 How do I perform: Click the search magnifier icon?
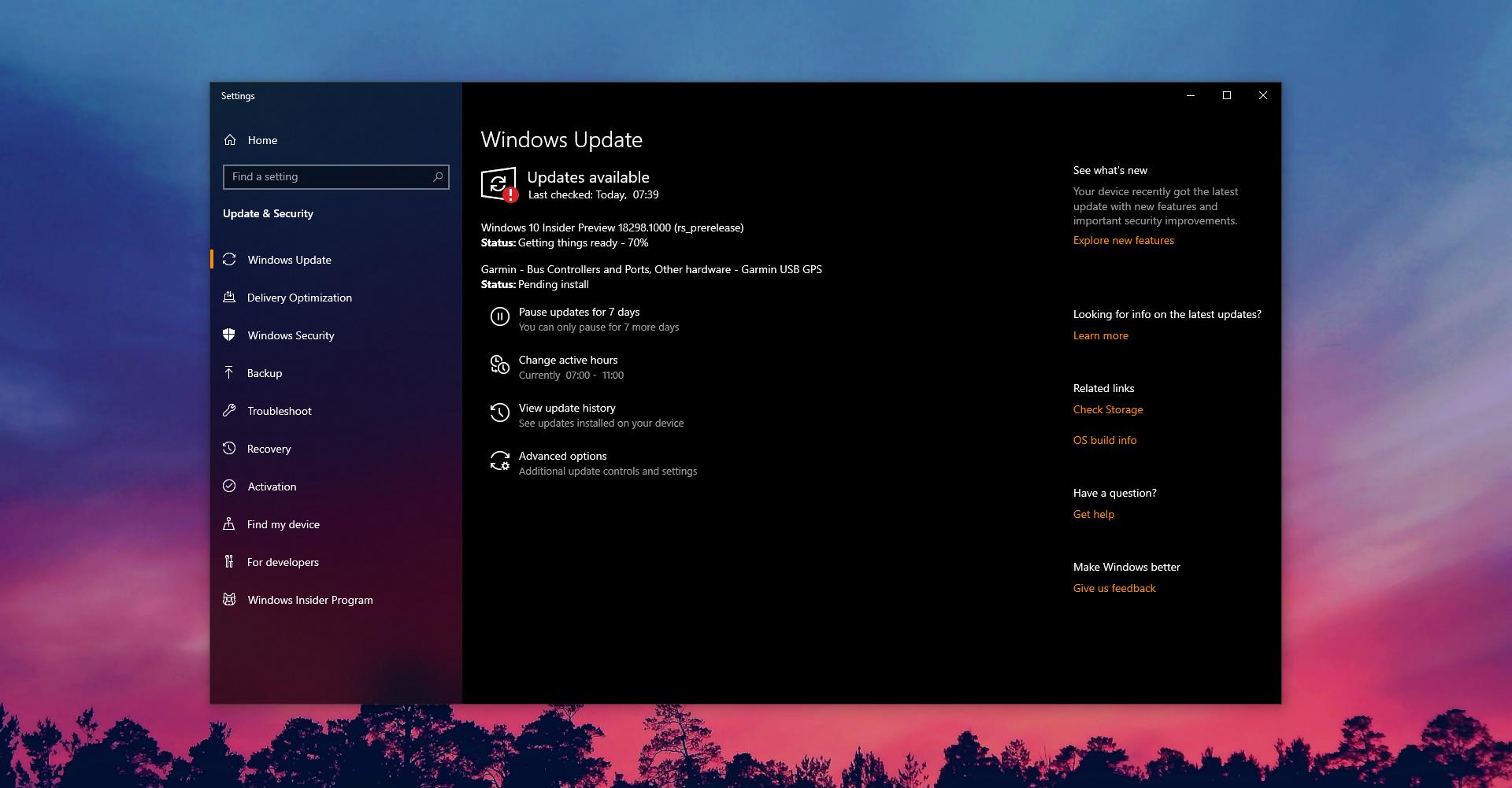(438, 176)
